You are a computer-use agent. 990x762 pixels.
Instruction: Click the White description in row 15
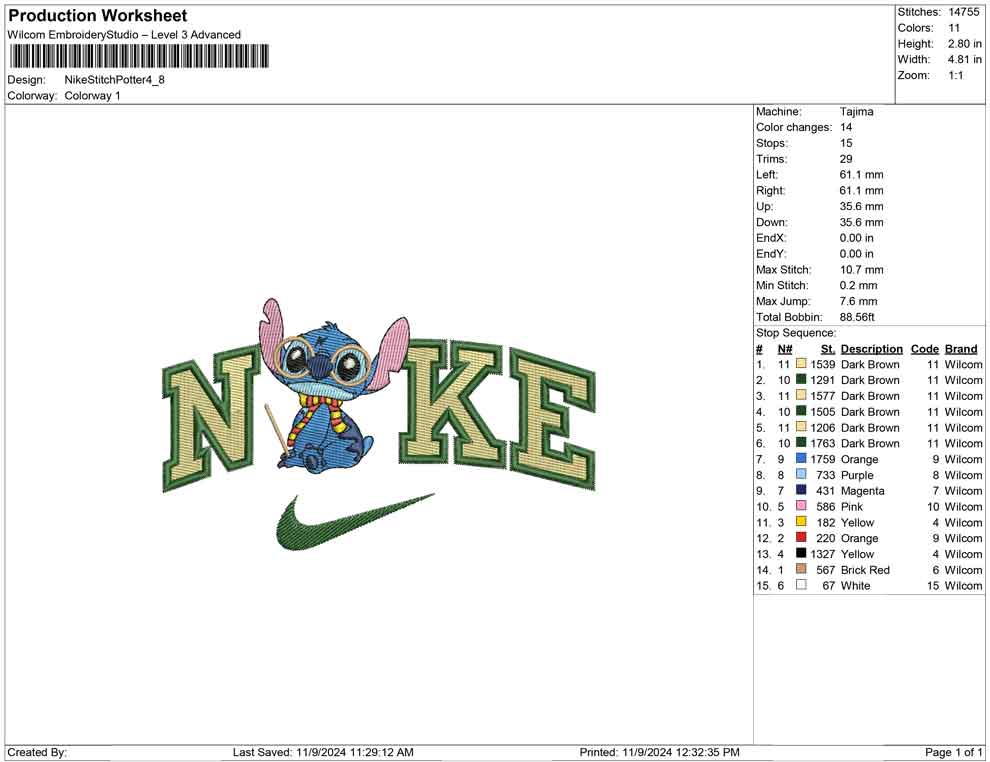(x=856, y=585)
